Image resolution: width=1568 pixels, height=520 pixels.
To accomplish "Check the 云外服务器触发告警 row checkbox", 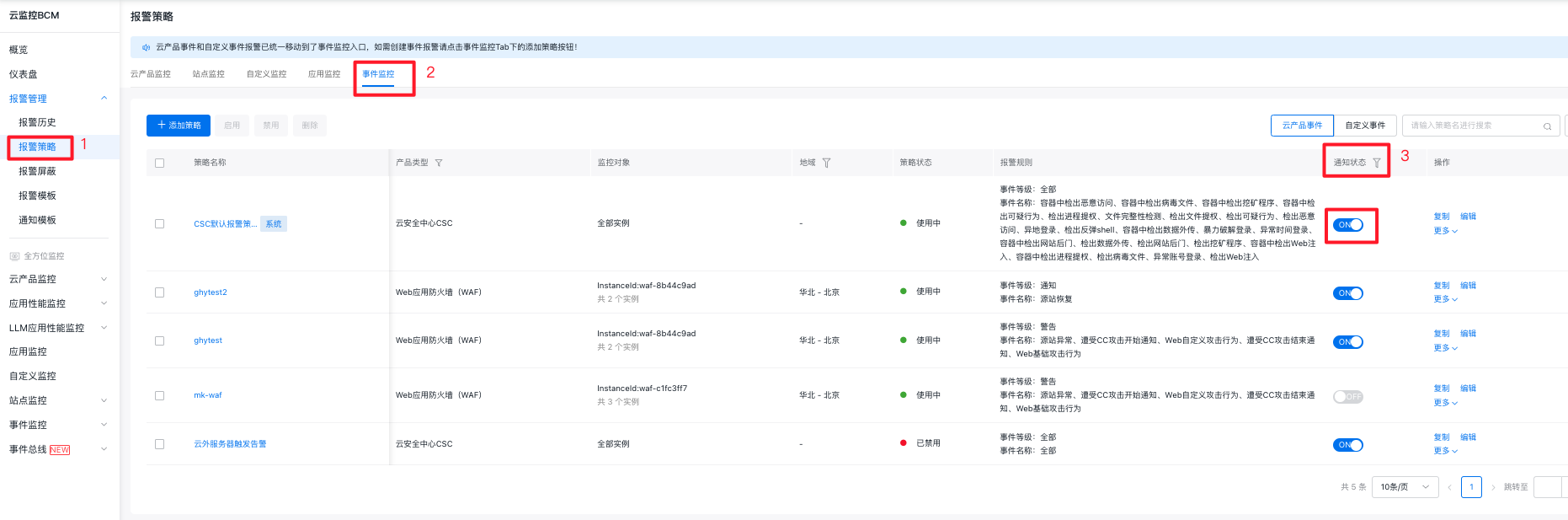I will click(159, 444).
